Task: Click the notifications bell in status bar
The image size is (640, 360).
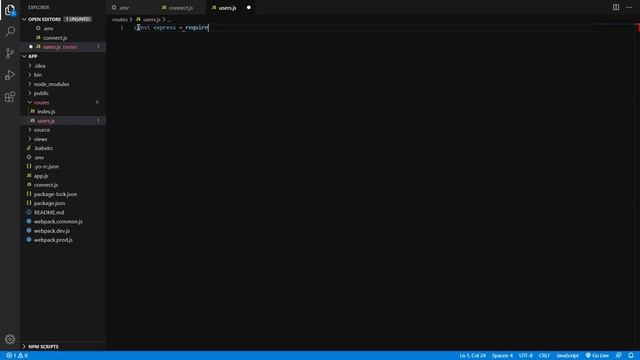Action: [x=631, y=356]
